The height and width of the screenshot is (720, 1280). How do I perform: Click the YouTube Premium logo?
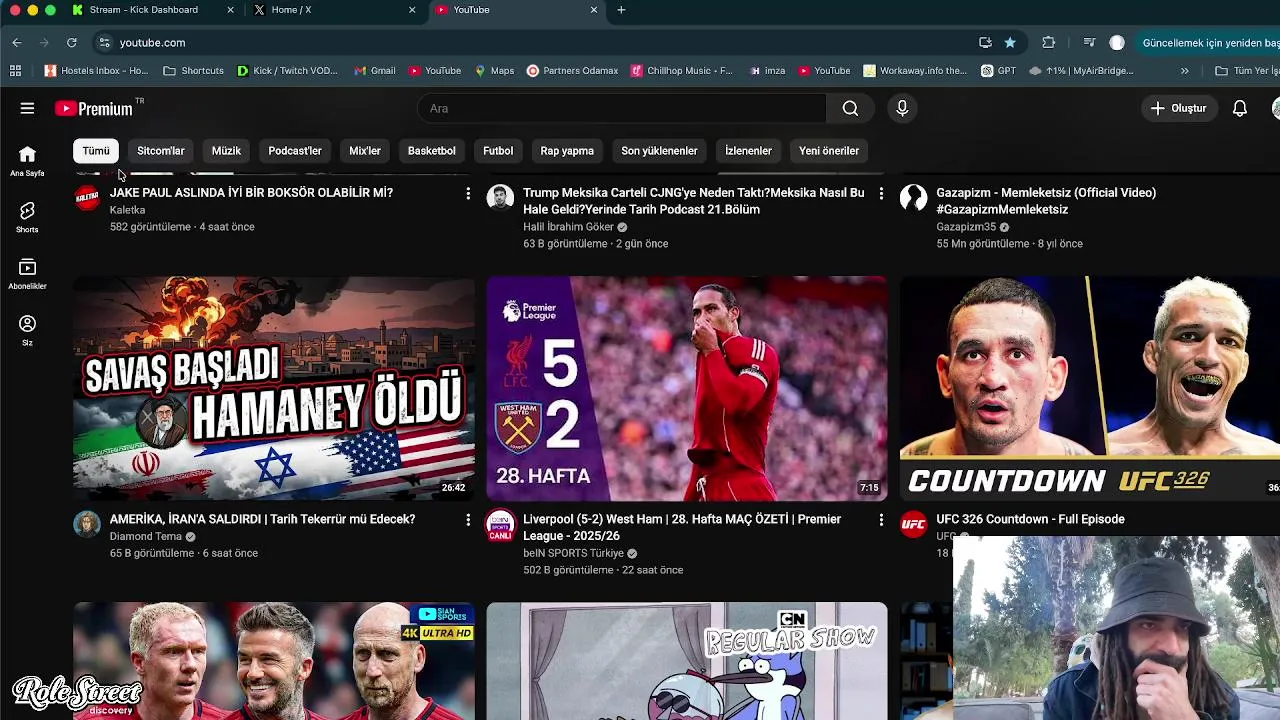[x=94, y=108]
